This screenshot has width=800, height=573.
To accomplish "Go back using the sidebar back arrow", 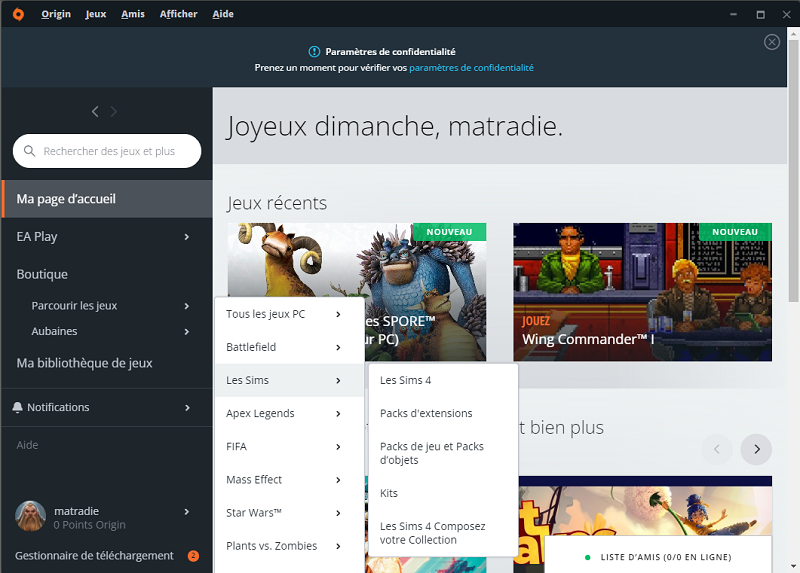I will (95, 111).
